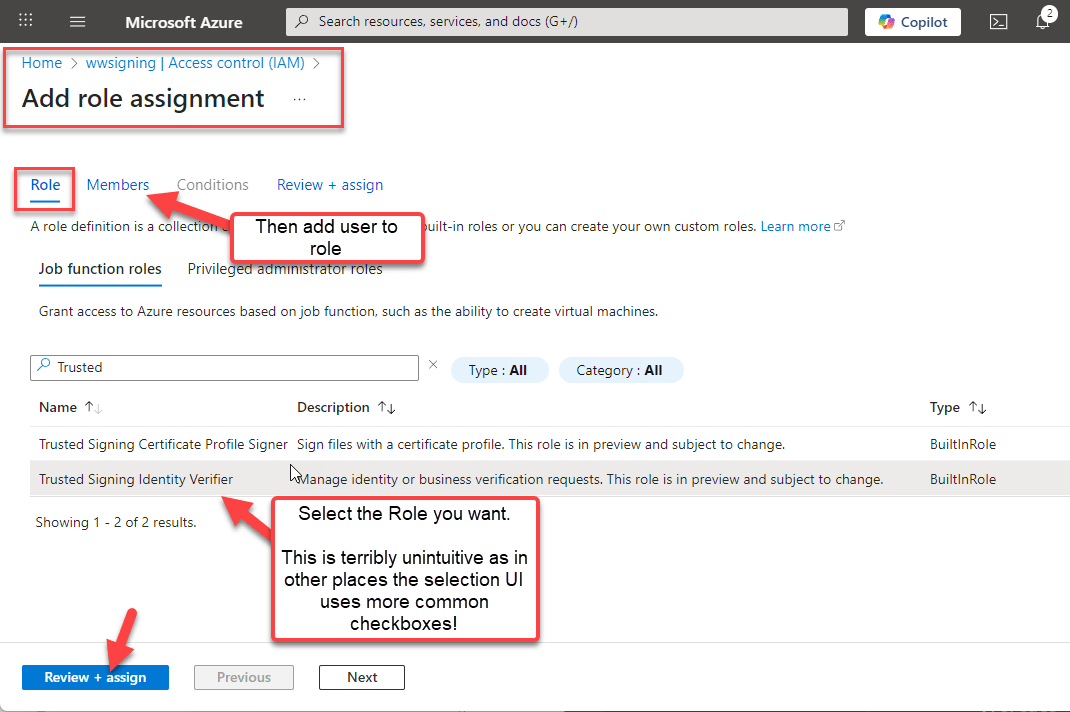1070x712 pixels.
Task: Select the Role tab
Action: 45,185
